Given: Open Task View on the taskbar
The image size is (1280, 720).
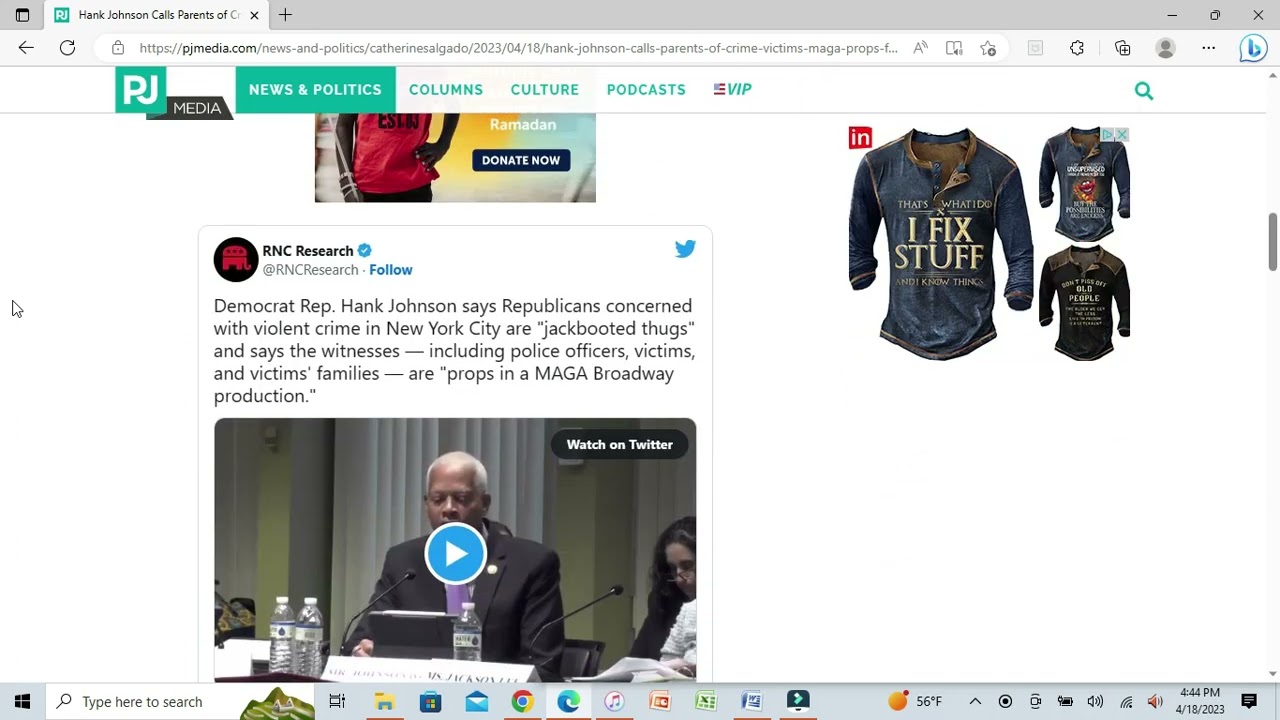Looking at the screenshot, I should coord(337,701).
